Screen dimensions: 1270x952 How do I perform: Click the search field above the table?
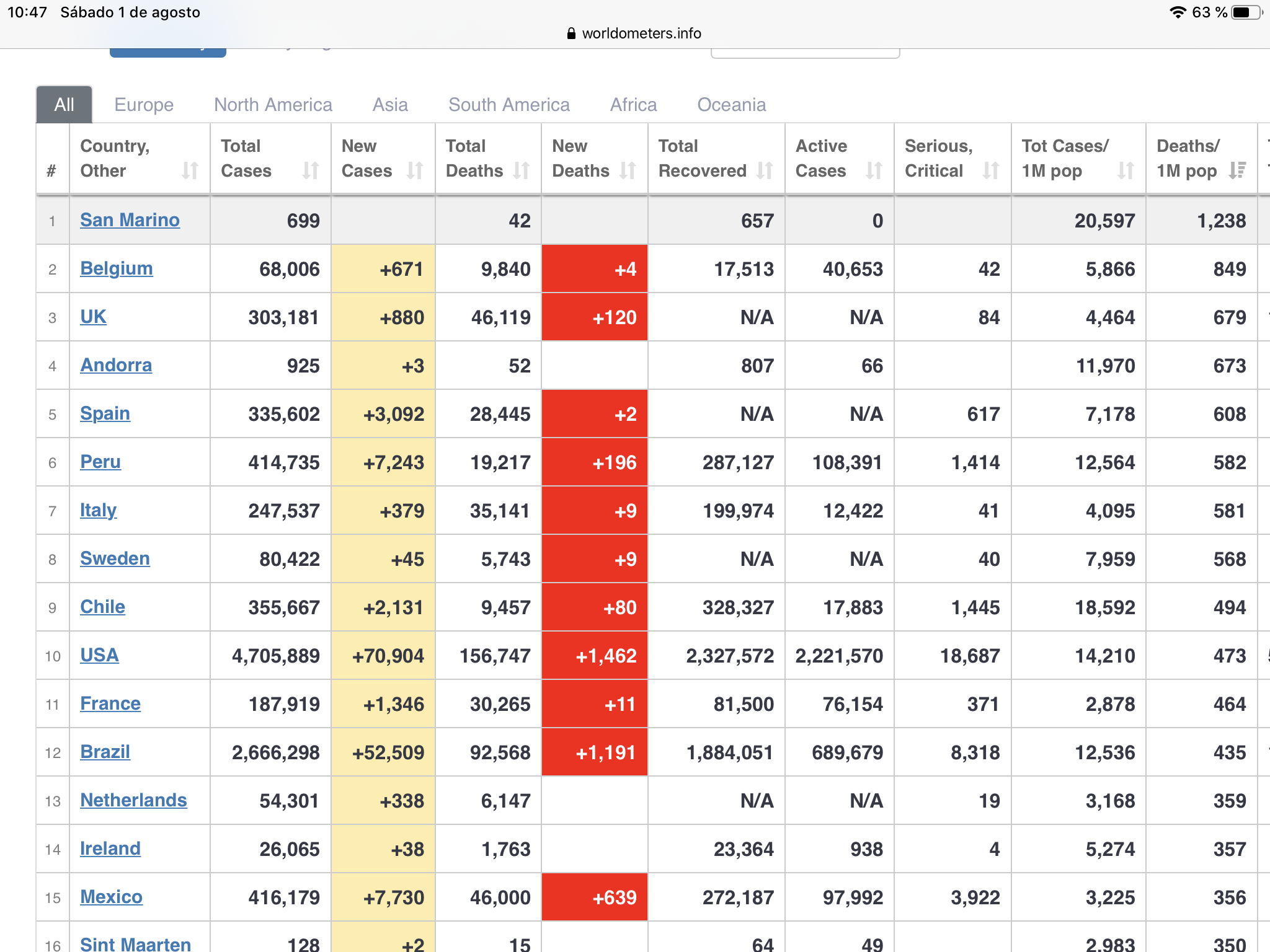click(805, 53)
